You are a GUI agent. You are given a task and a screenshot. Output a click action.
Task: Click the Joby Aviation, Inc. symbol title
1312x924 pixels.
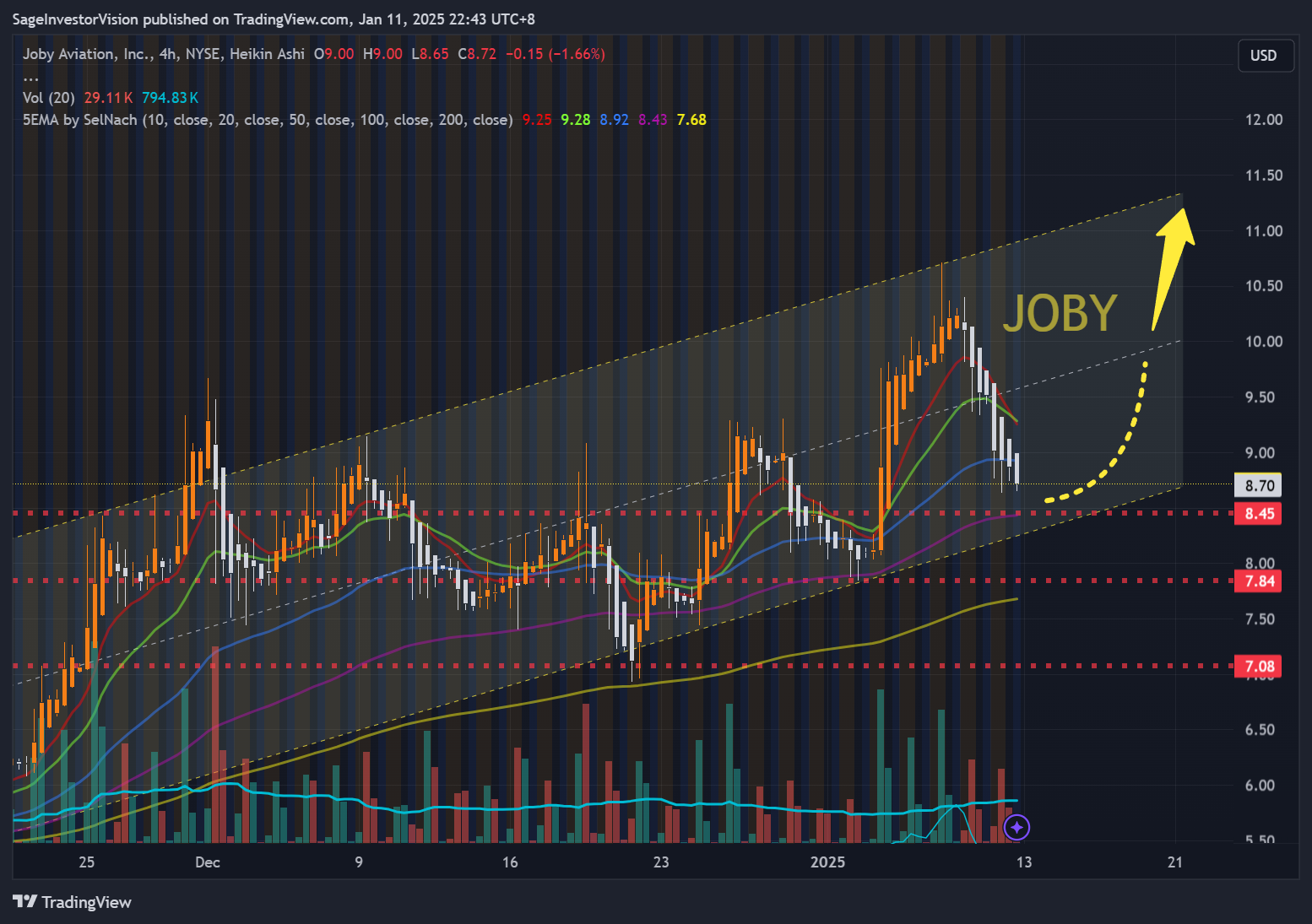tap(87, 54)
